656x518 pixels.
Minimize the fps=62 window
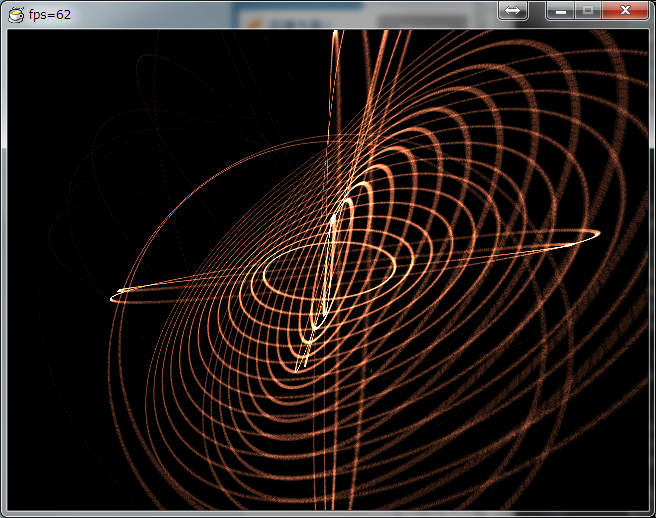561,10
